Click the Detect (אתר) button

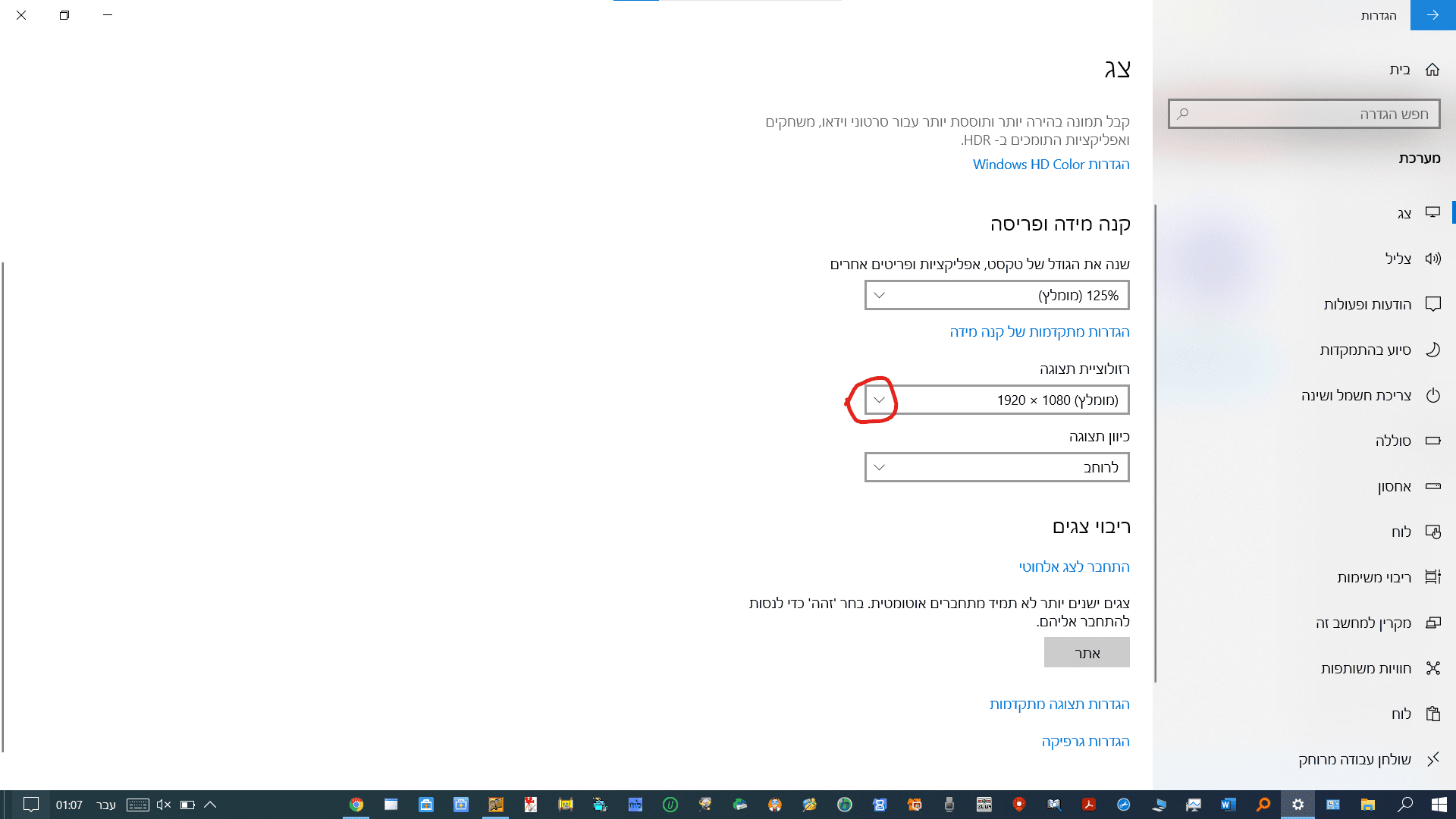click(x=1086, y=653)
